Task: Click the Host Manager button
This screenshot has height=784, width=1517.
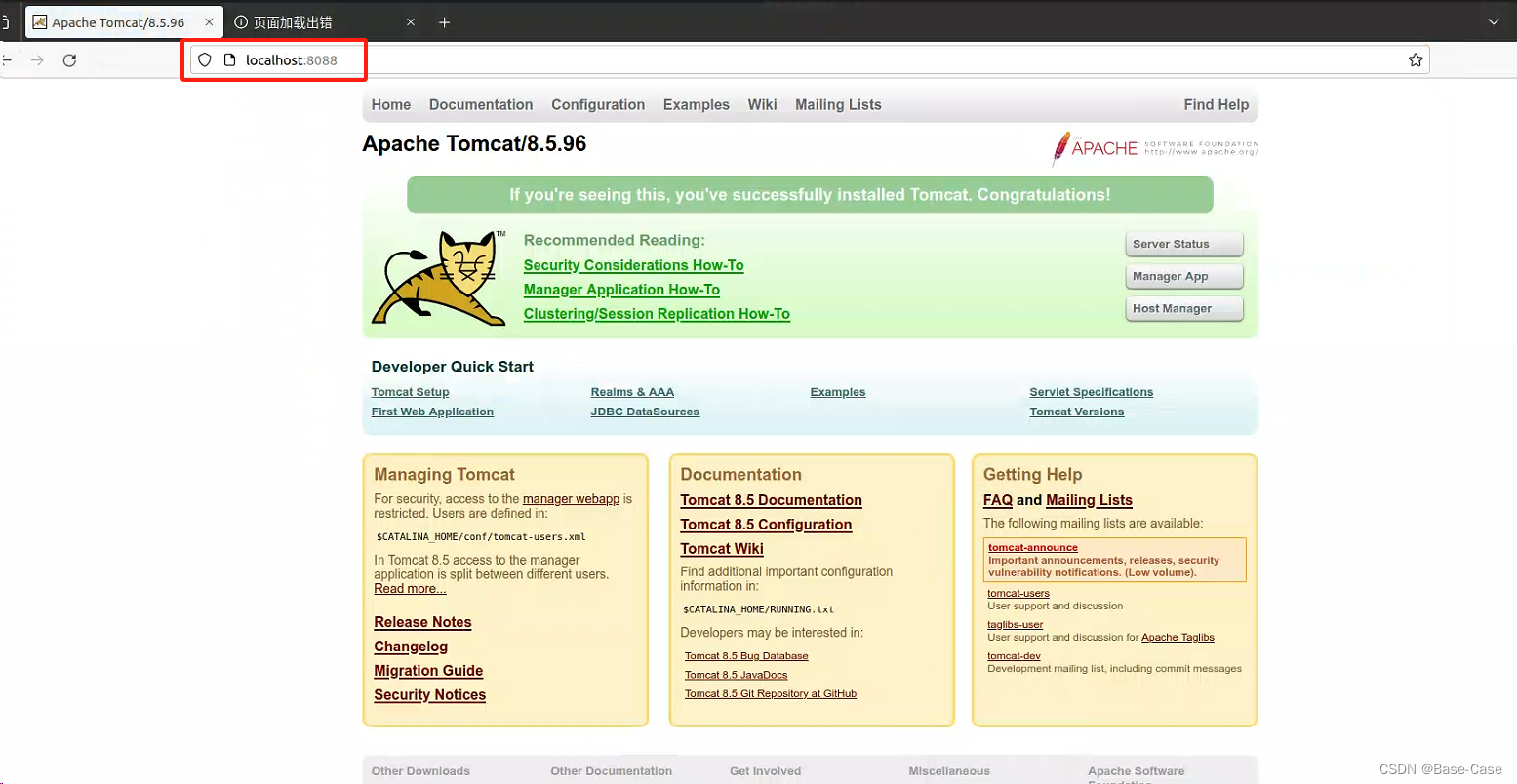Action: tap(1184, 308)
